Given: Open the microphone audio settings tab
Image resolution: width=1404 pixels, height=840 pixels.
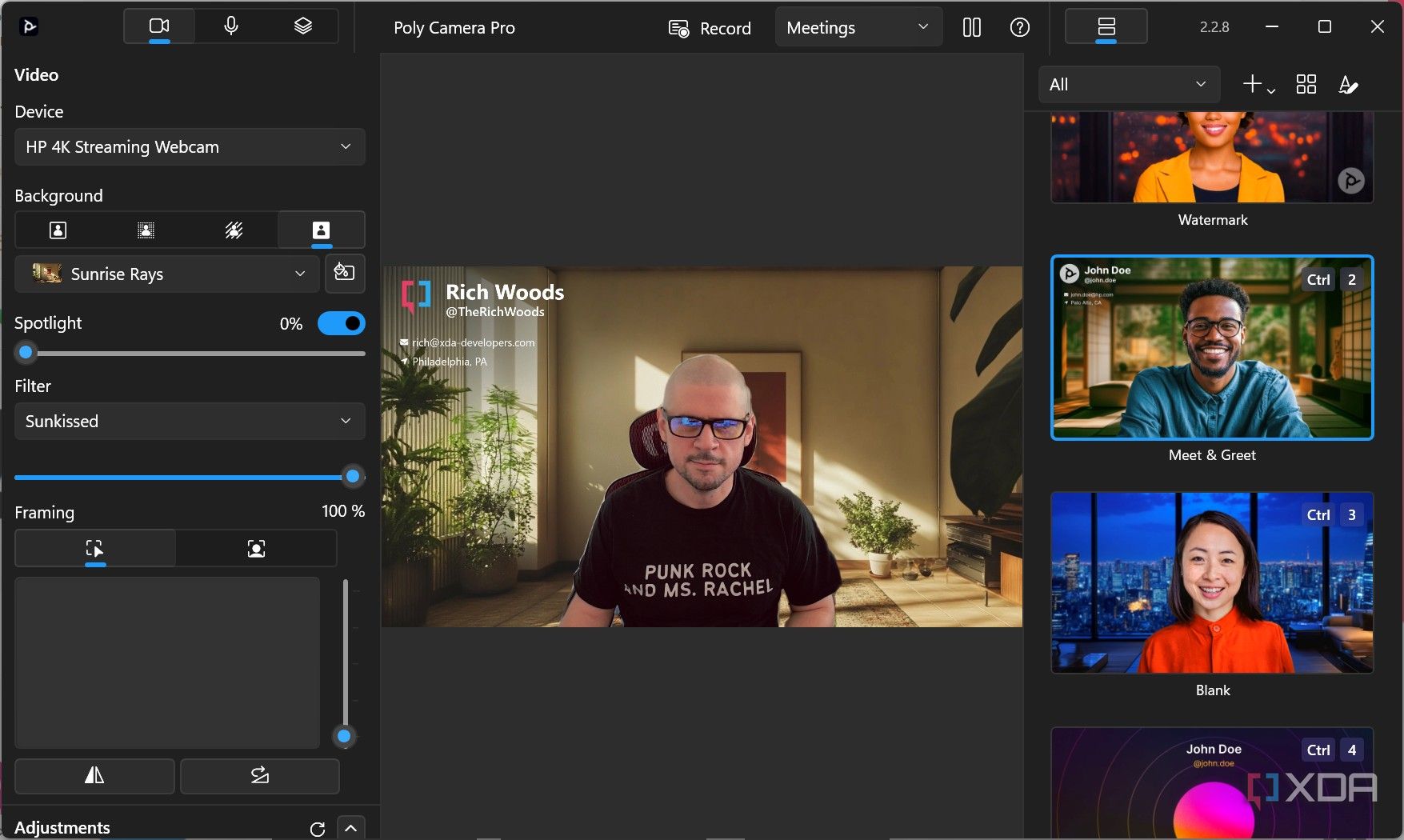Looking at the screenshot, I should point(231,26).
